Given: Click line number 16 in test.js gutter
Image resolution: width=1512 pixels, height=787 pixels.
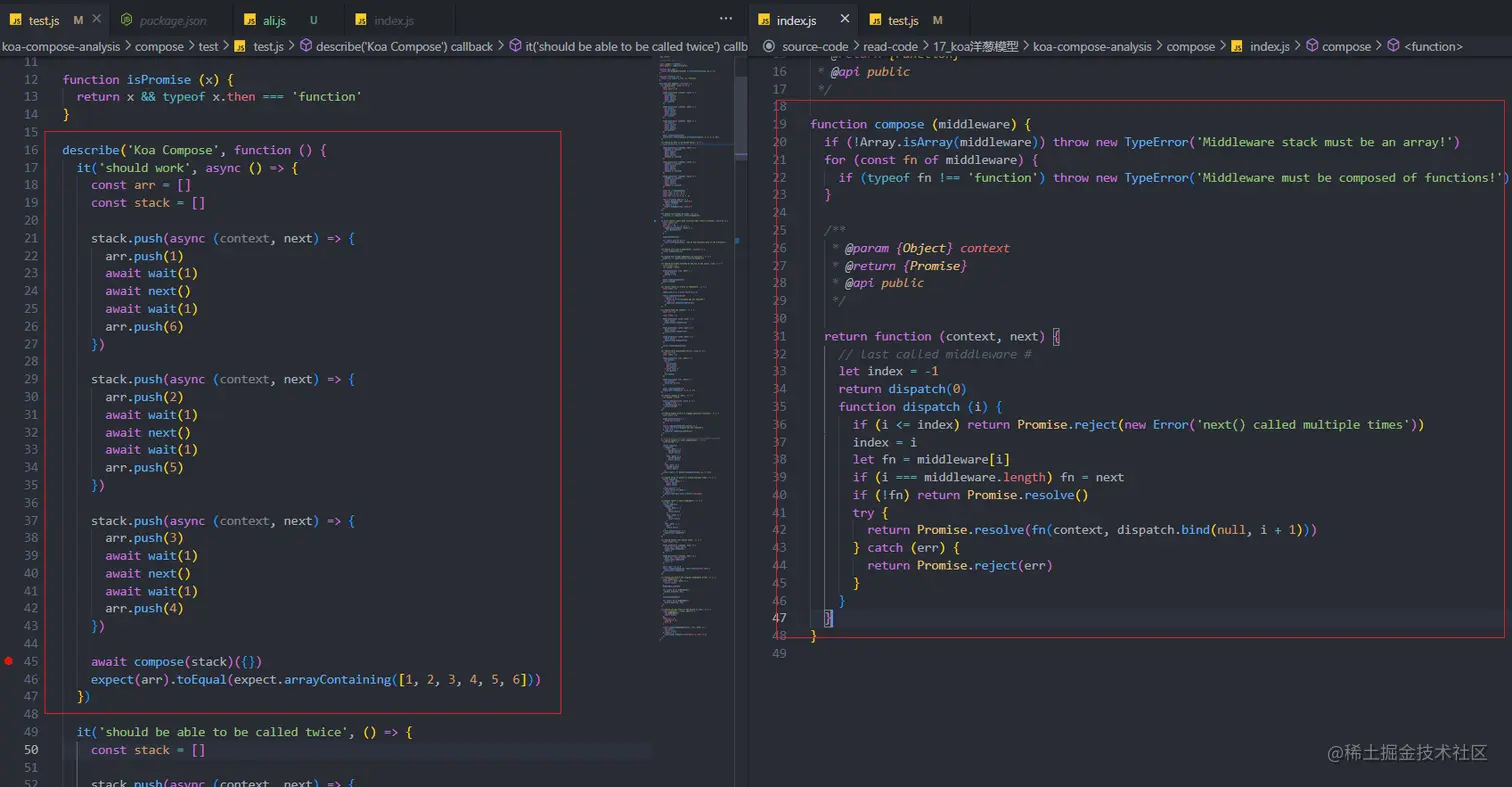Looking at the screenshot, I should coord(30,150).
